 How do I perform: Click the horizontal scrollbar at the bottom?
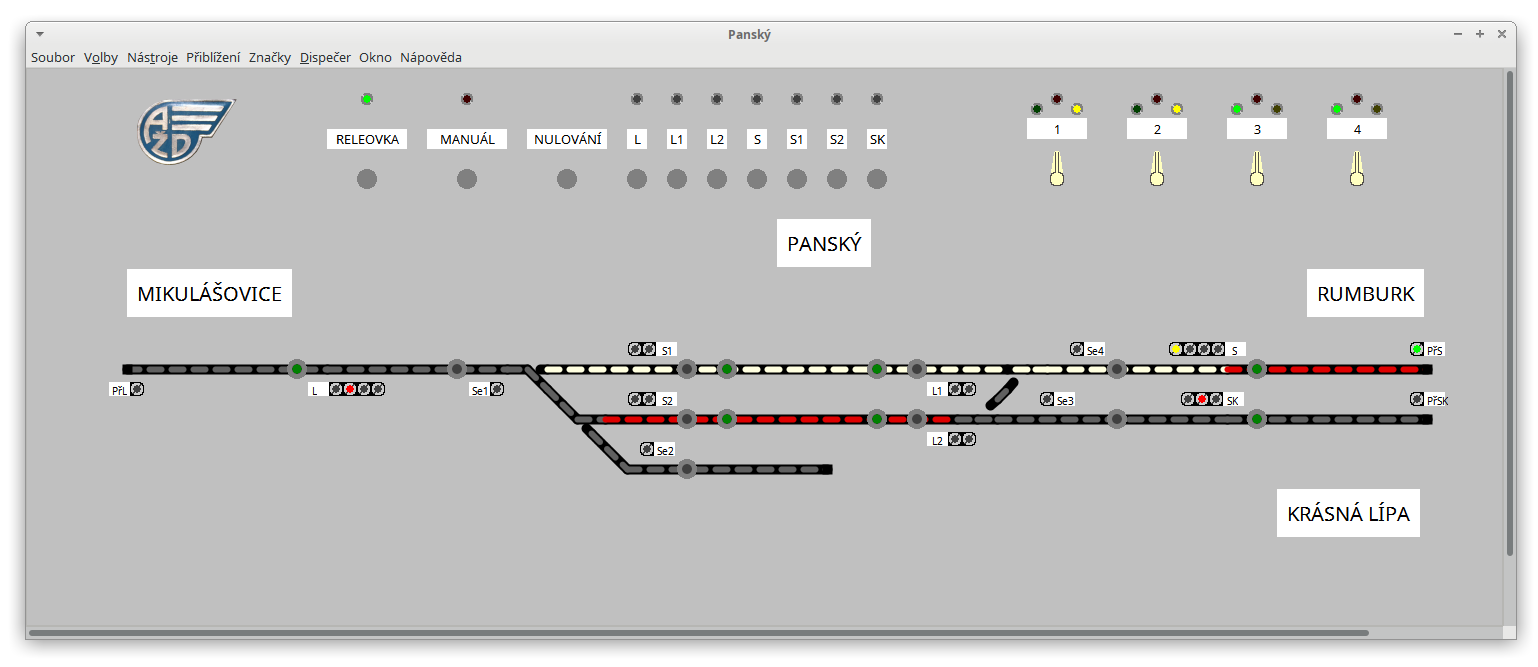(x=698, y=633)
